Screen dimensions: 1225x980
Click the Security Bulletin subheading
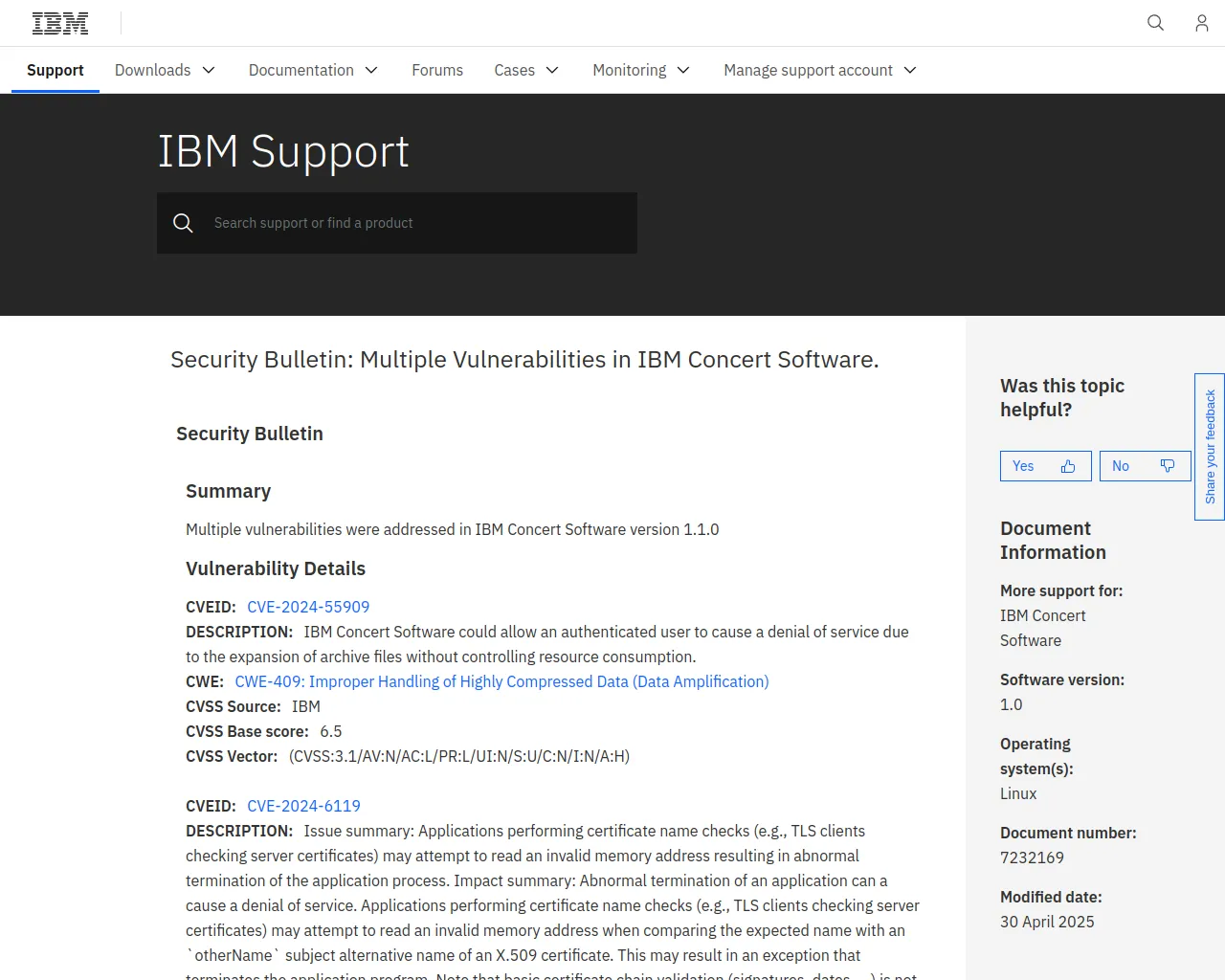click(x=250, y=434)
